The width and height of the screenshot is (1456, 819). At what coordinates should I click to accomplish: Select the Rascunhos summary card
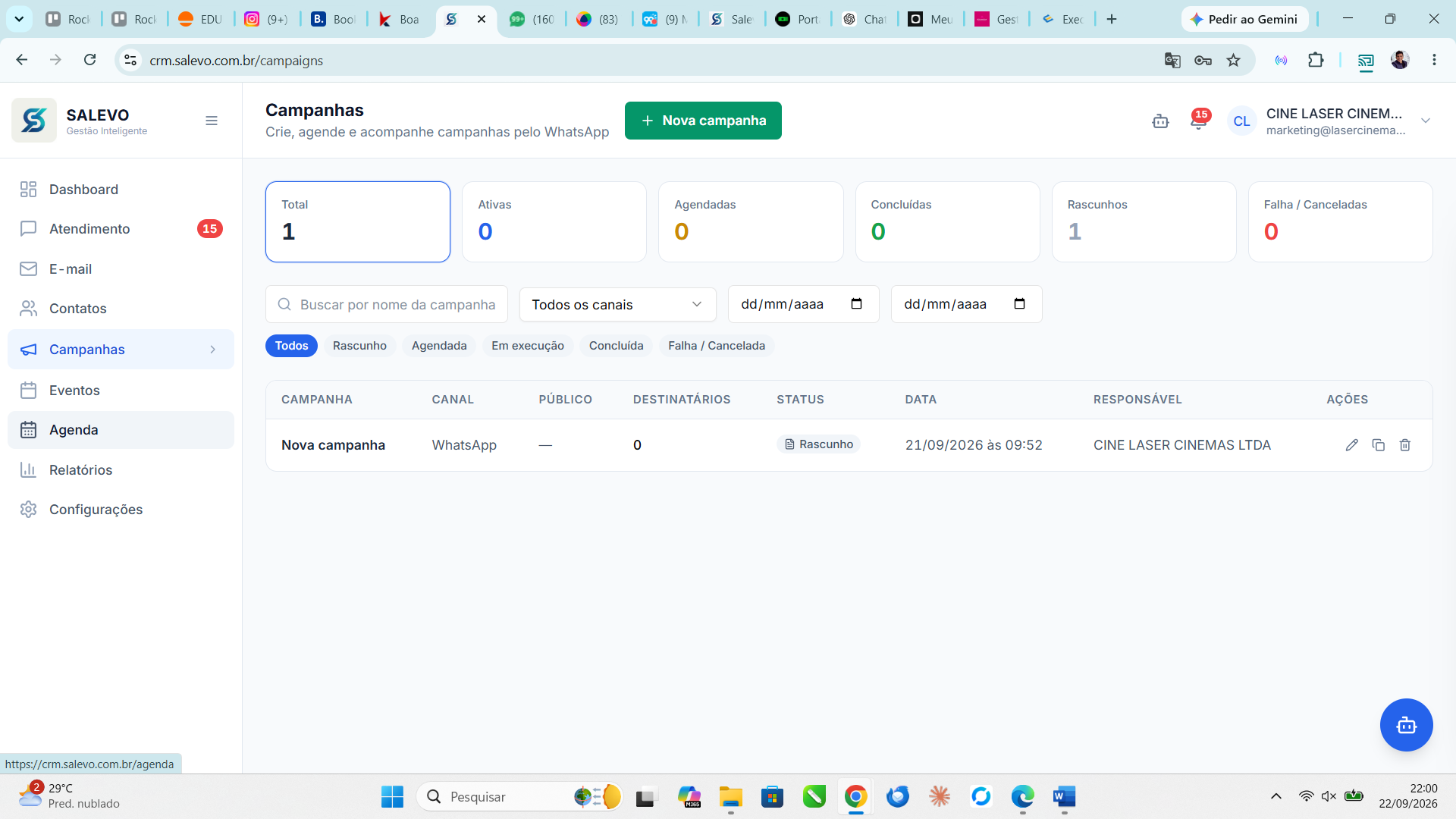[x=1144, y=221]
